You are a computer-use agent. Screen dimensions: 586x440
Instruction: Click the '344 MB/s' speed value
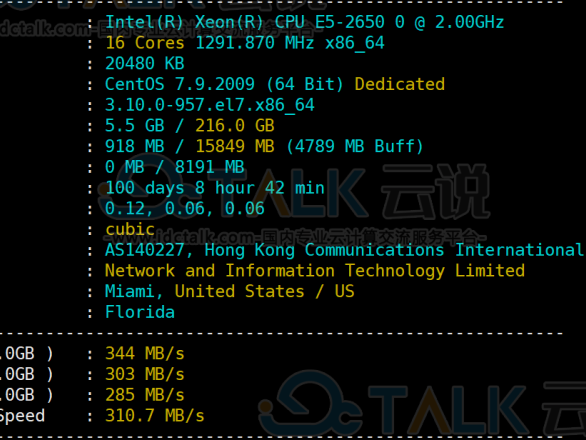[145, 354]
